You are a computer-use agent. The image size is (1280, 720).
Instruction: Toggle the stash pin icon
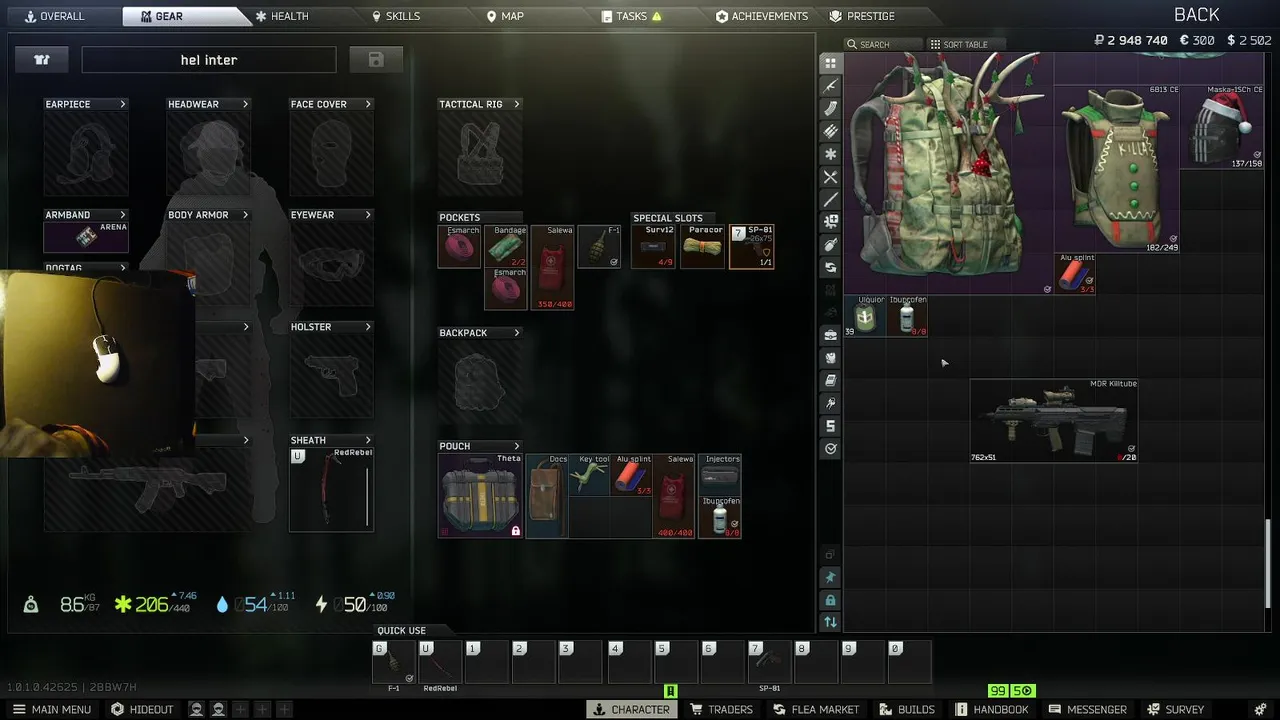830,577
